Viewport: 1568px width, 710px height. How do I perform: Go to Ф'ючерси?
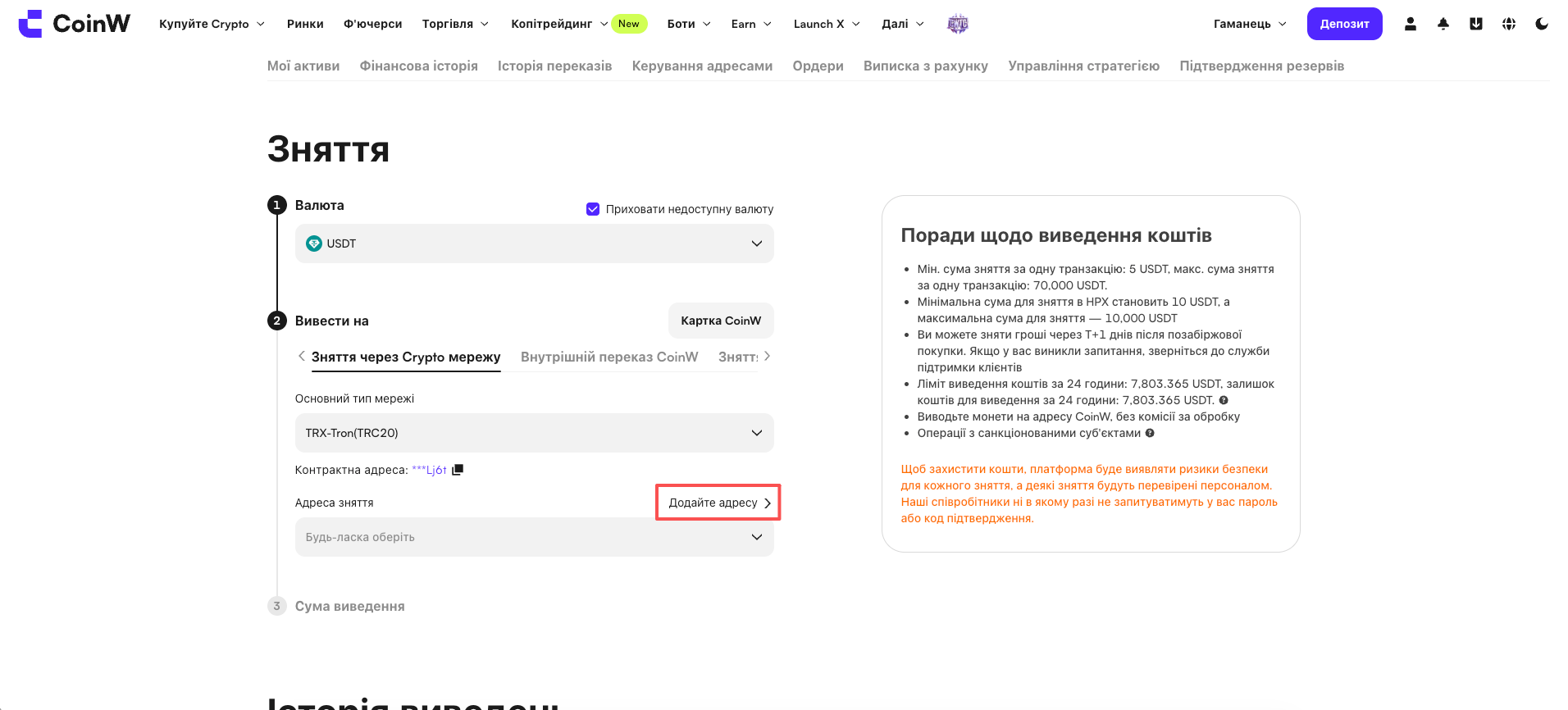(x=372, y=24)
